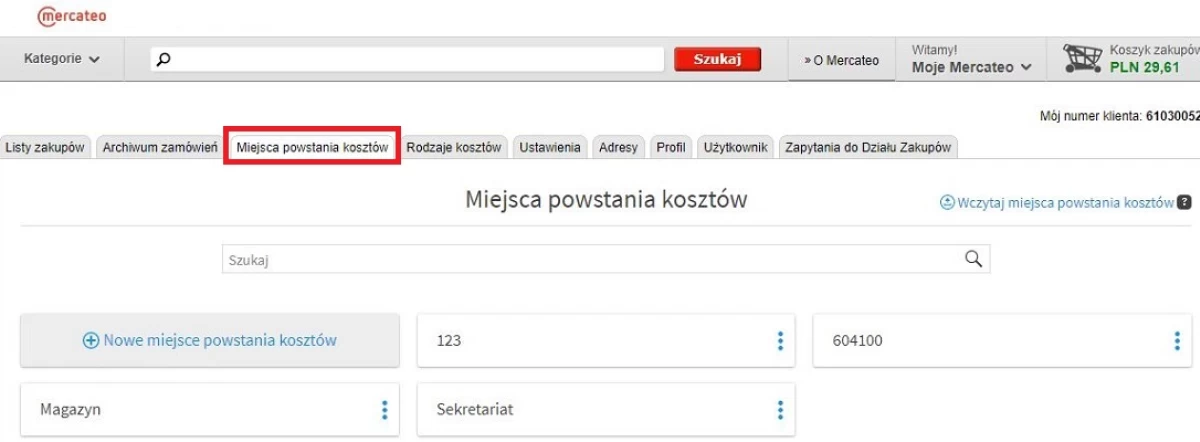This screenshot has width=1200, height=442.
Task: Open the Zapytania do Działu Zakupów tab
Action: [x=867, y=148]
